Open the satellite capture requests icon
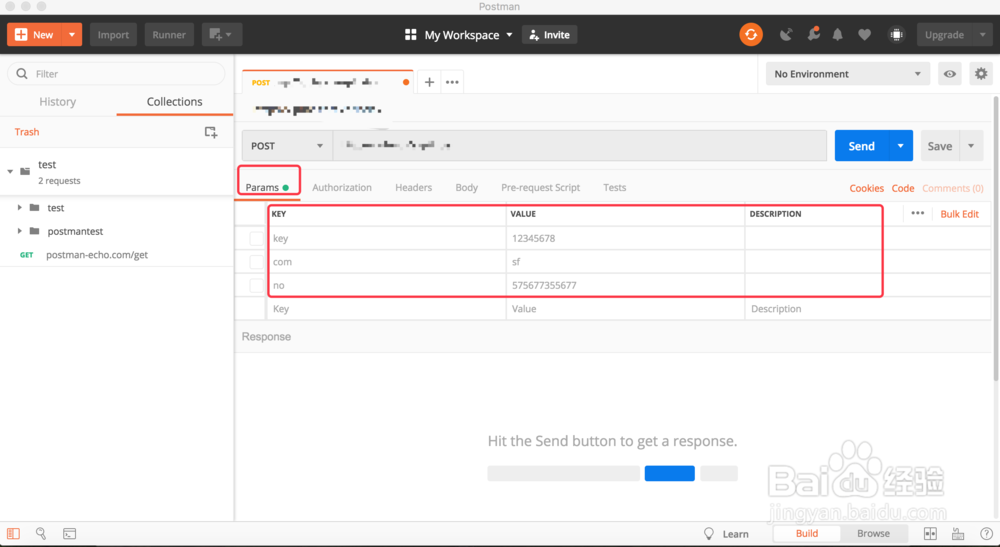 [x=786, y=34]
